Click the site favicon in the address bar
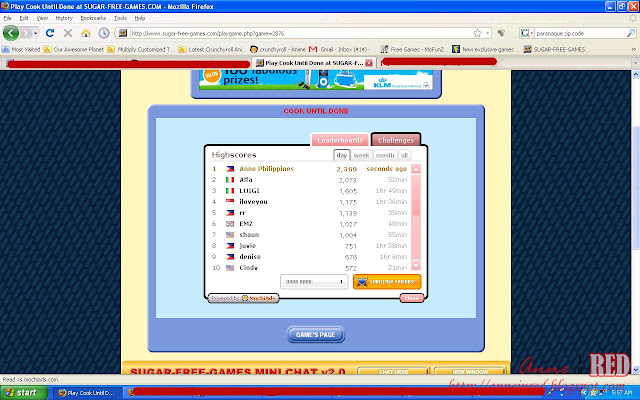This screenshot has height=400, width=640. pyautogui.click(x=123, y=33)
